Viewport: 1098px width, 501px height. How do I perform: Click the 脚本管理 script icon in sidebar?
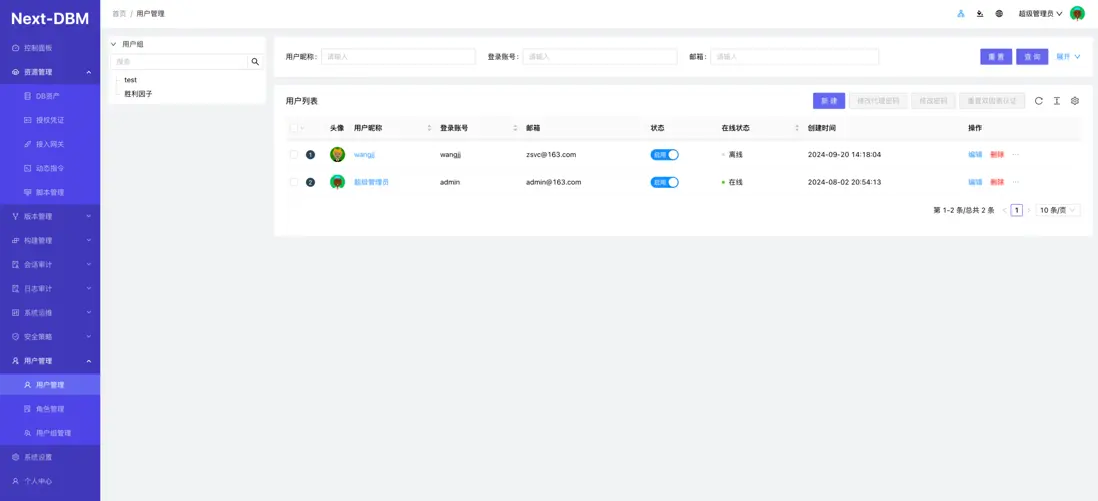coord(27,192)
